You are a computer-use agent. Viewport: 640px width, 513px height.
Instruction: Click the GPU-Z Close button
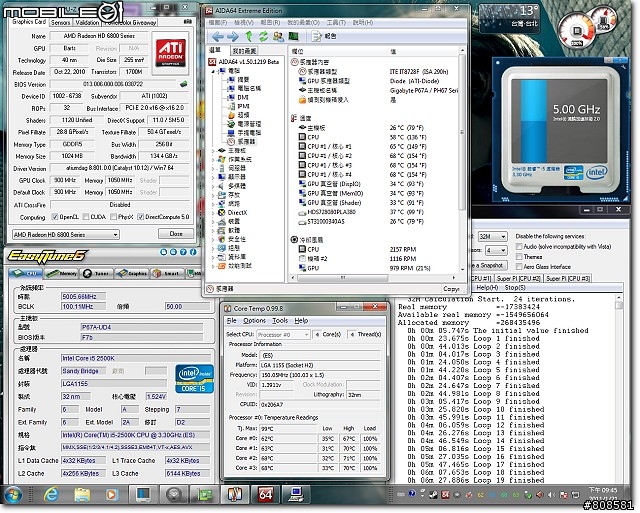(x=176, y=234)
